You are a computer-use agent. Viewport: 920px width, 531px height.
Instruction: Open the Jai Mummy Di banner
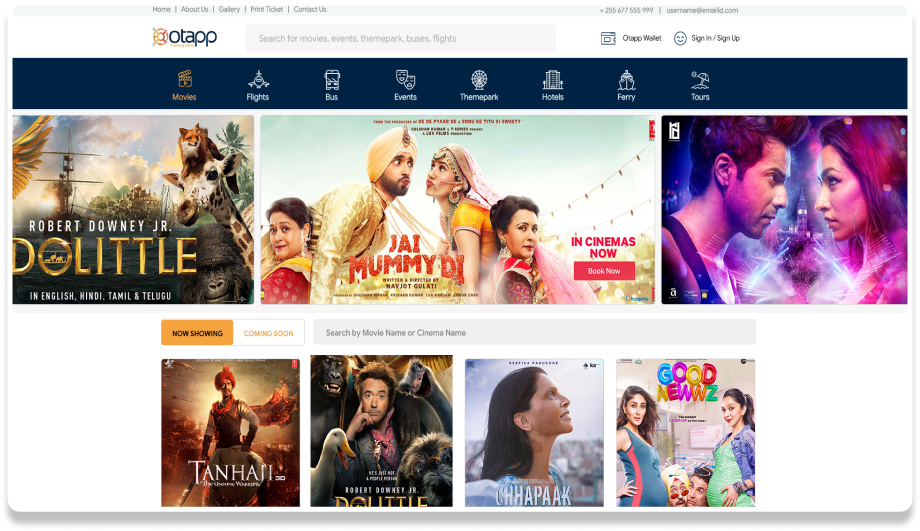point(458,209)
